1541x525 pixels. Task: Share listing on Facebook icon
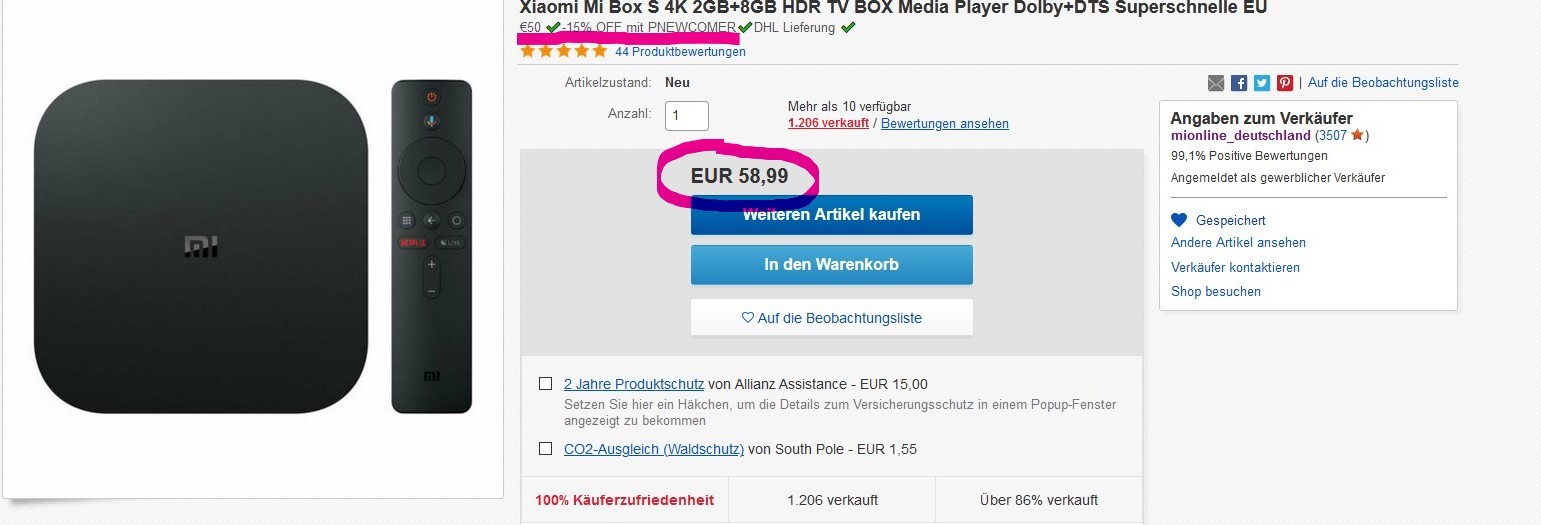1239,83
